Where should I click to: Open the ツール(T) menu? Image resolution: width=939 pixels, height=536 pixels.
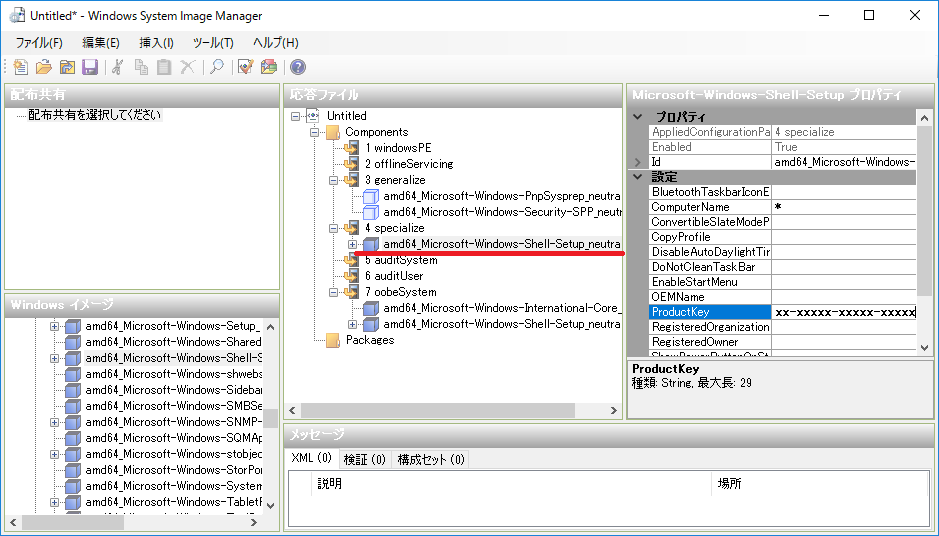click(213, 43)
